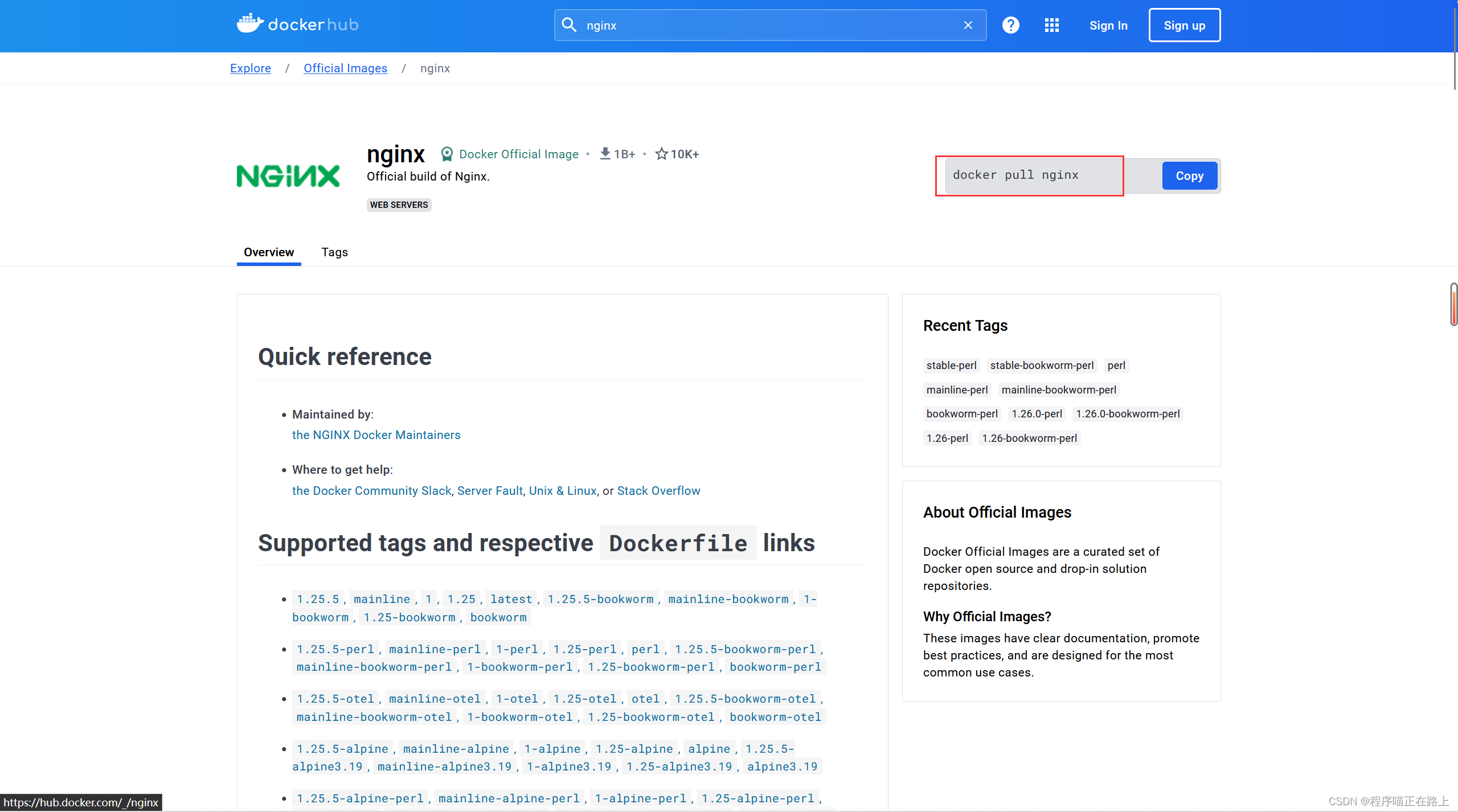Click the stable-perl recent tag
The height and width of the screenshot is (812, 1458).
pyautogui.click(x=951, y=366)
